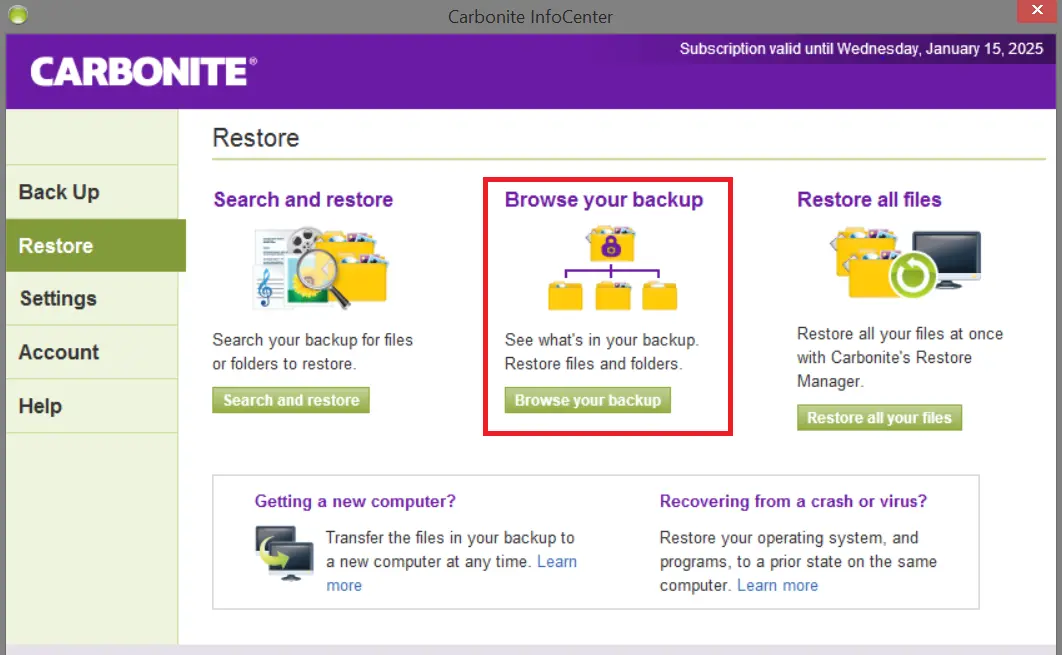Image resolution: width=1062 pixels, height=655 pixels.
Task: Open the Back Up section in sidebar
Action: [59, 192]
